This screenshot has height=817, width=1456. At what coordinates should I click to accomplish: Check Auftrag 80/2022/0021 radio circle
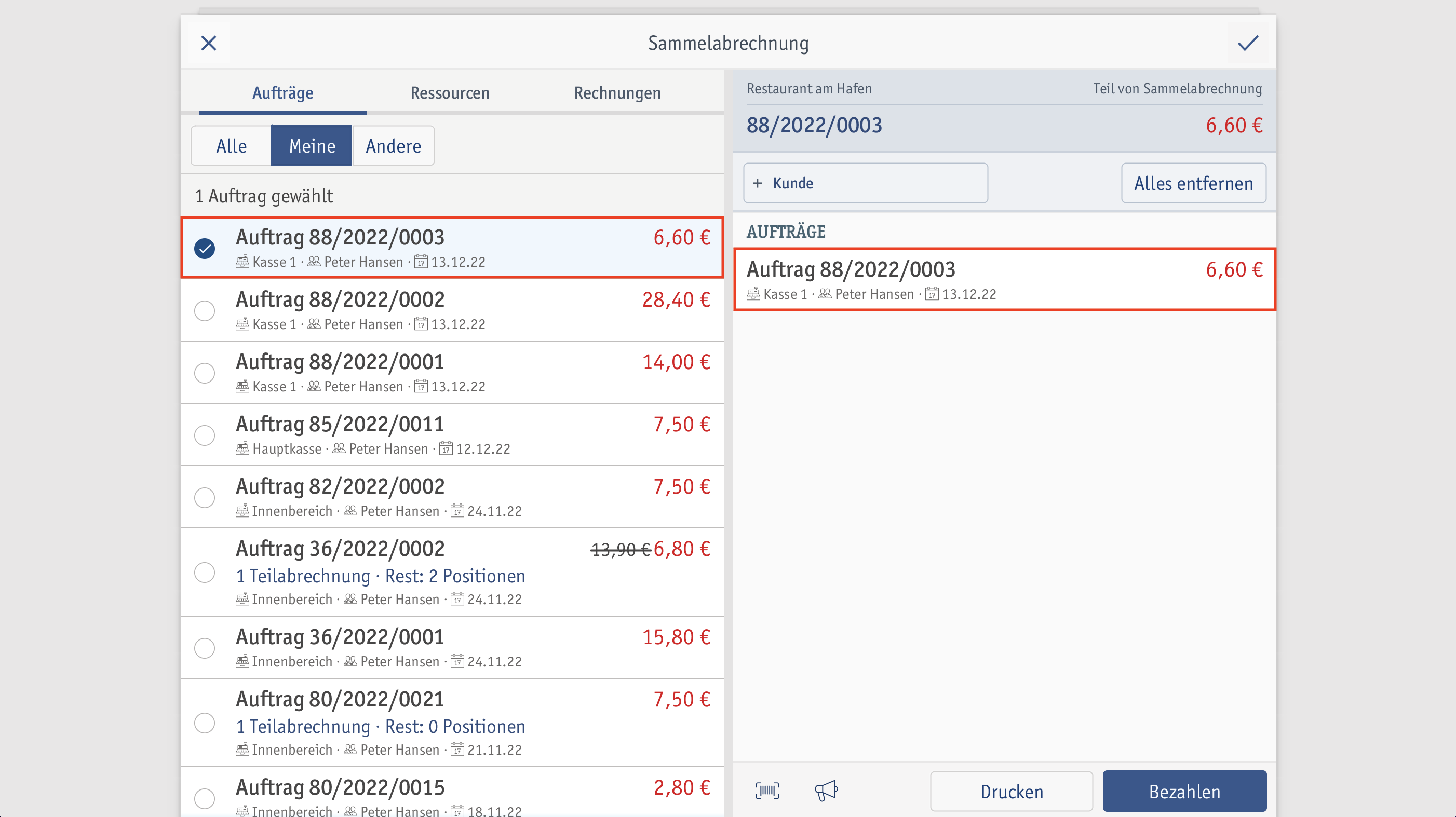pos(205,723)
